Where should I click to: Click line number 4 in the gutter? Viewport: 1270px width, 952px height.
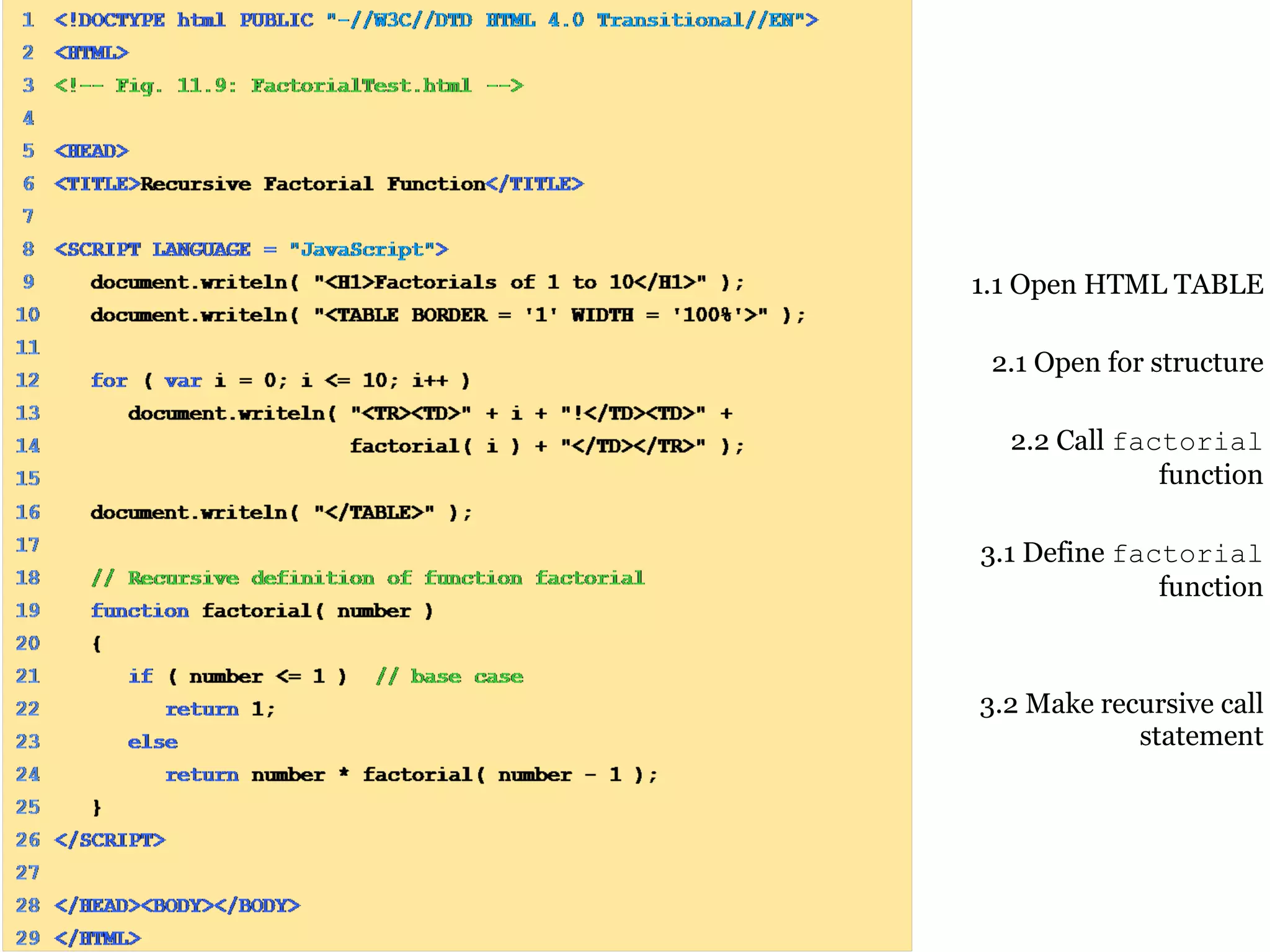[29, 118]
